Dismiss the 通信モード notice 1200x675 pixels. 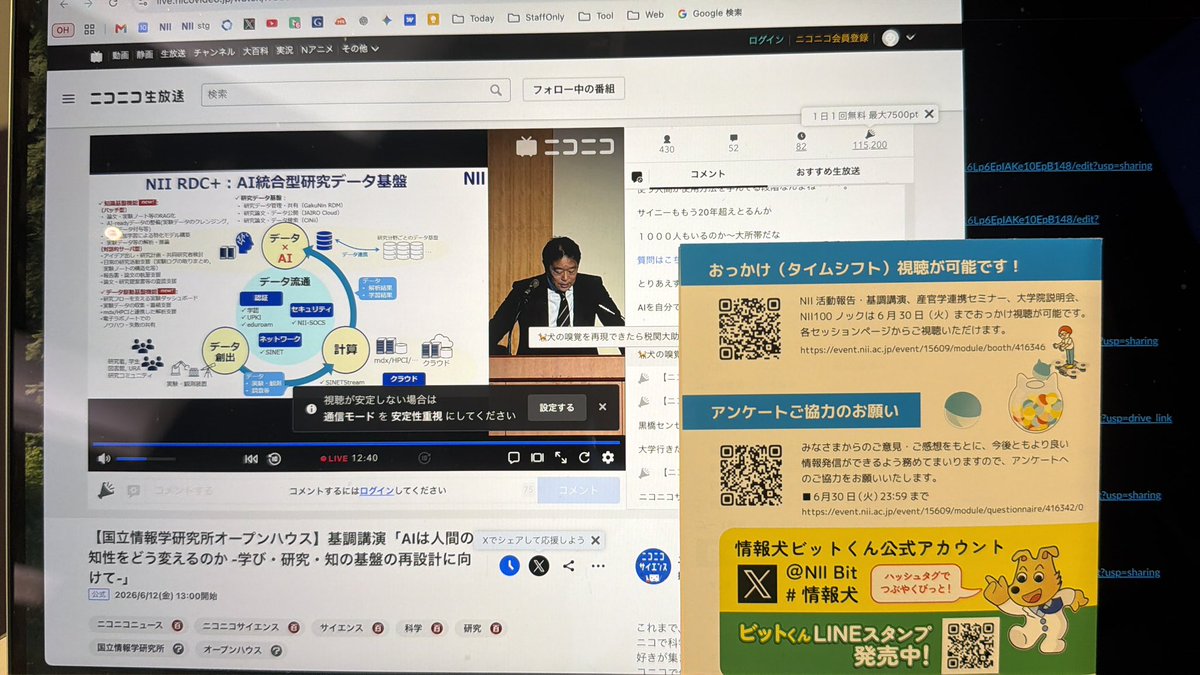[602, 407]
